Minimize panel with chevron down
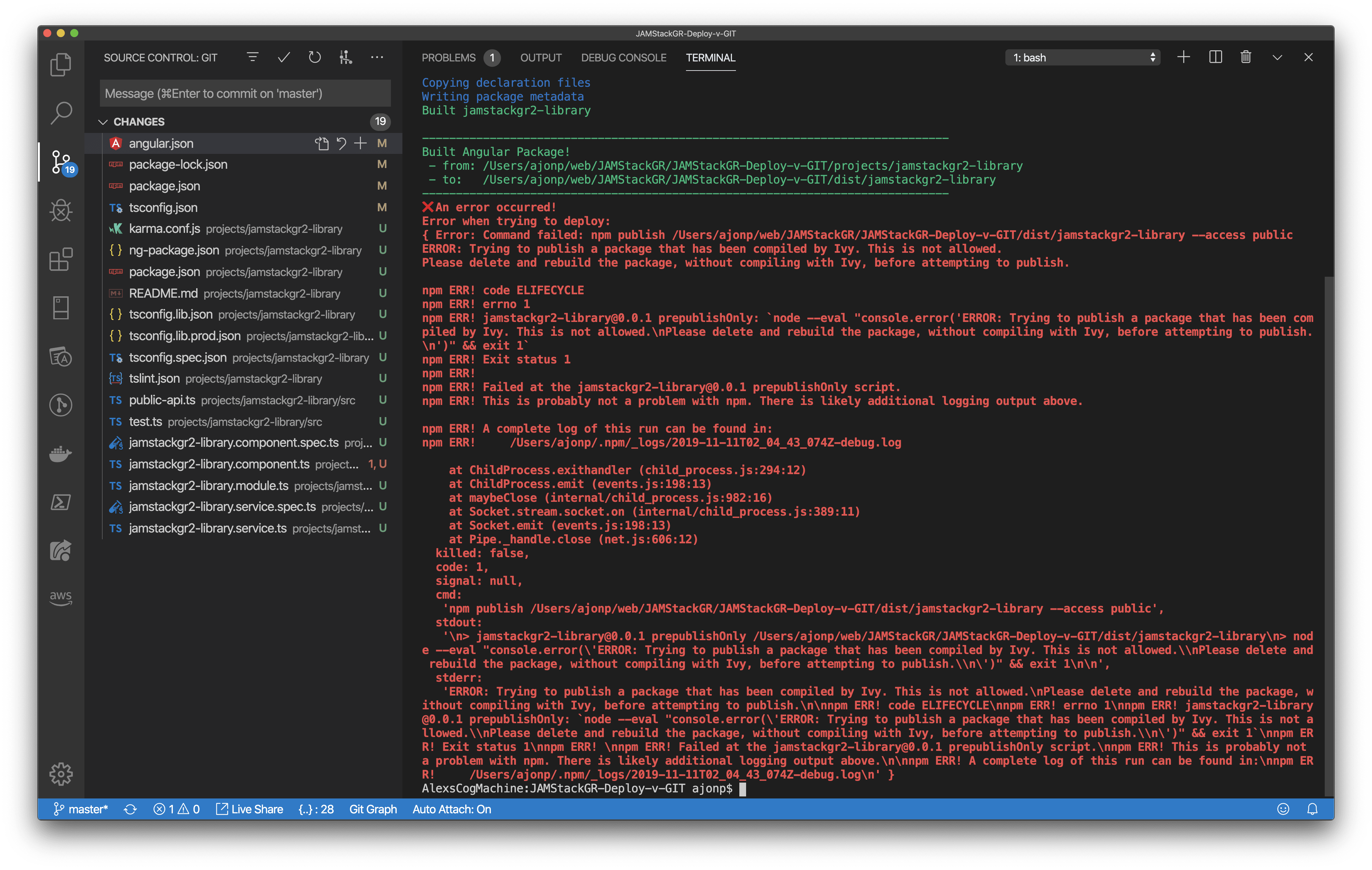The height and width of the screenshot is (870, 1372). (x=1277, y=57)
